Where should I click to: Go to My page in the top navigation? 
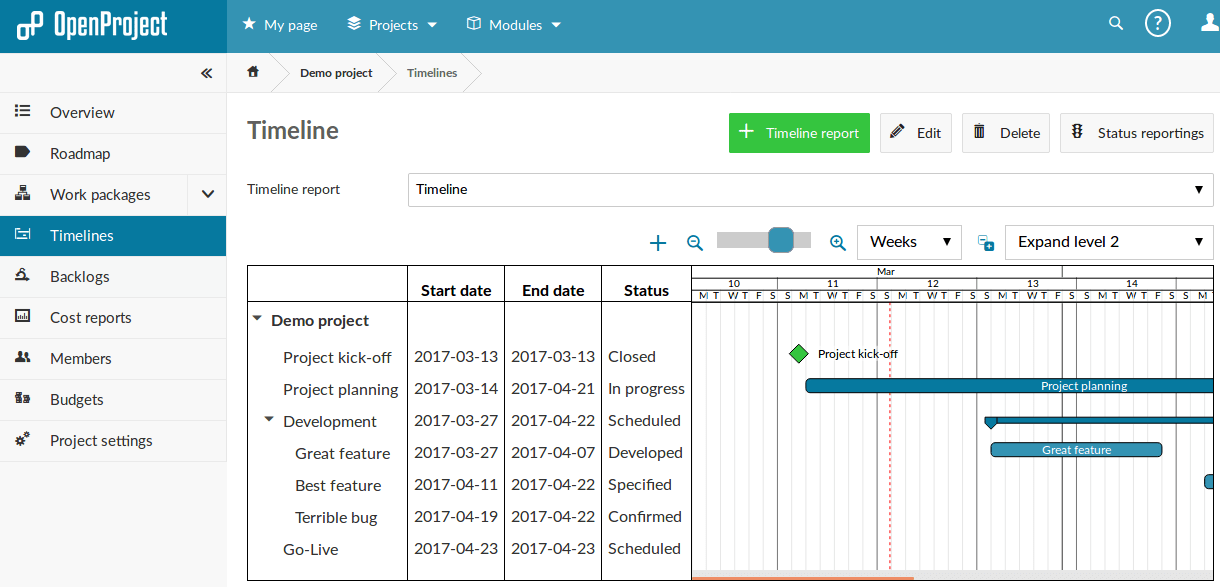pos(280,24)
